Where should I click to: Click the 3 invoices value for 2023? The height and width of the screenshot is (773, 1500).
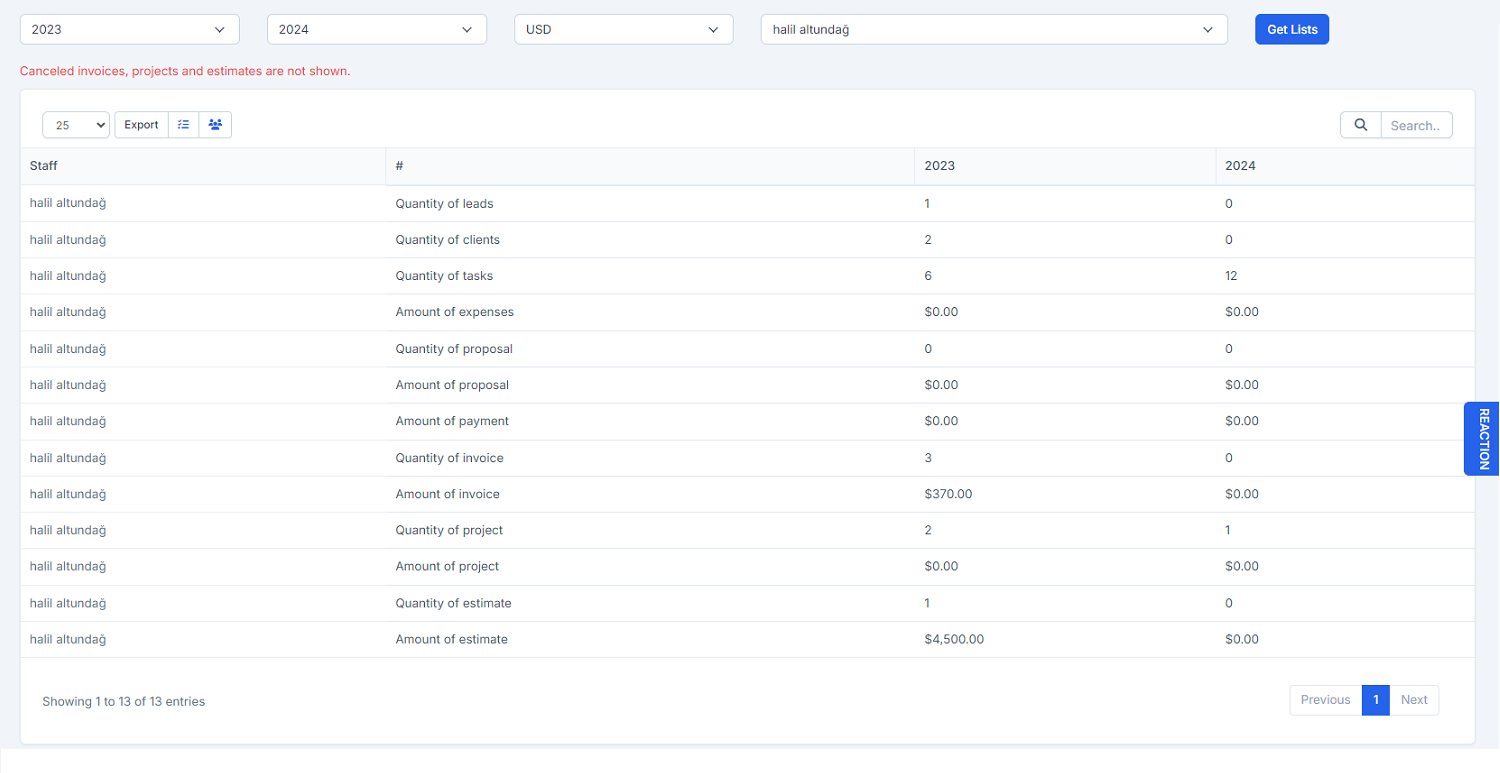tap(929, 458)
